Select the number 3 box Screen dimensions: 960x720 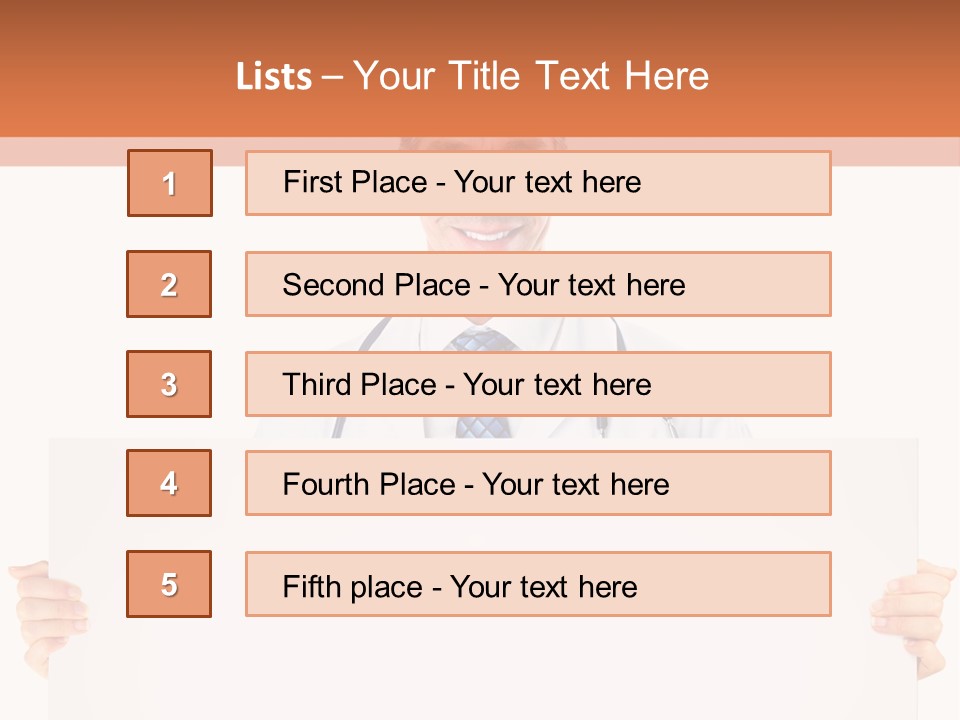pyautogui.click(x=169, y=384)
